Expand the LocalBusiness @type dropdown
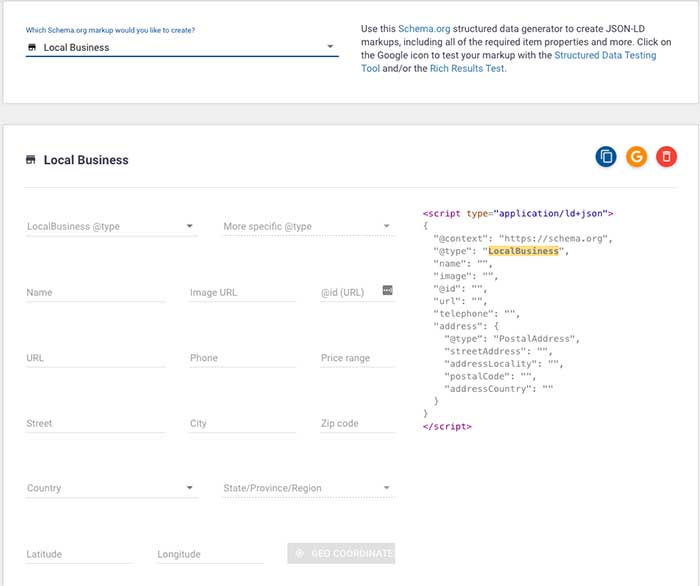This screenshot has width=700, height=586. [111, 226]
